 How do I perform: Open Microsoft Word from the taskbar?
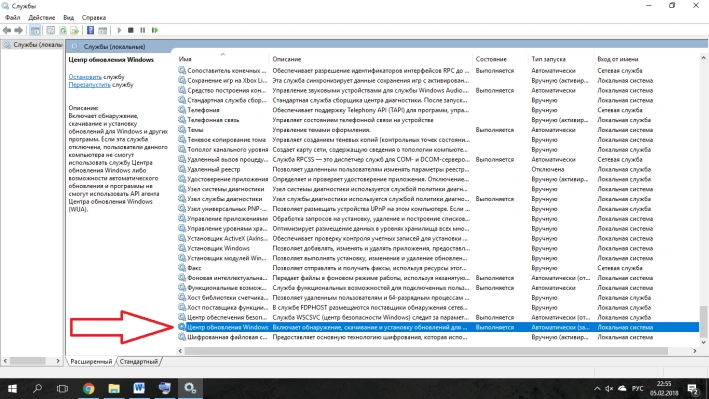[x=139, y=389]
